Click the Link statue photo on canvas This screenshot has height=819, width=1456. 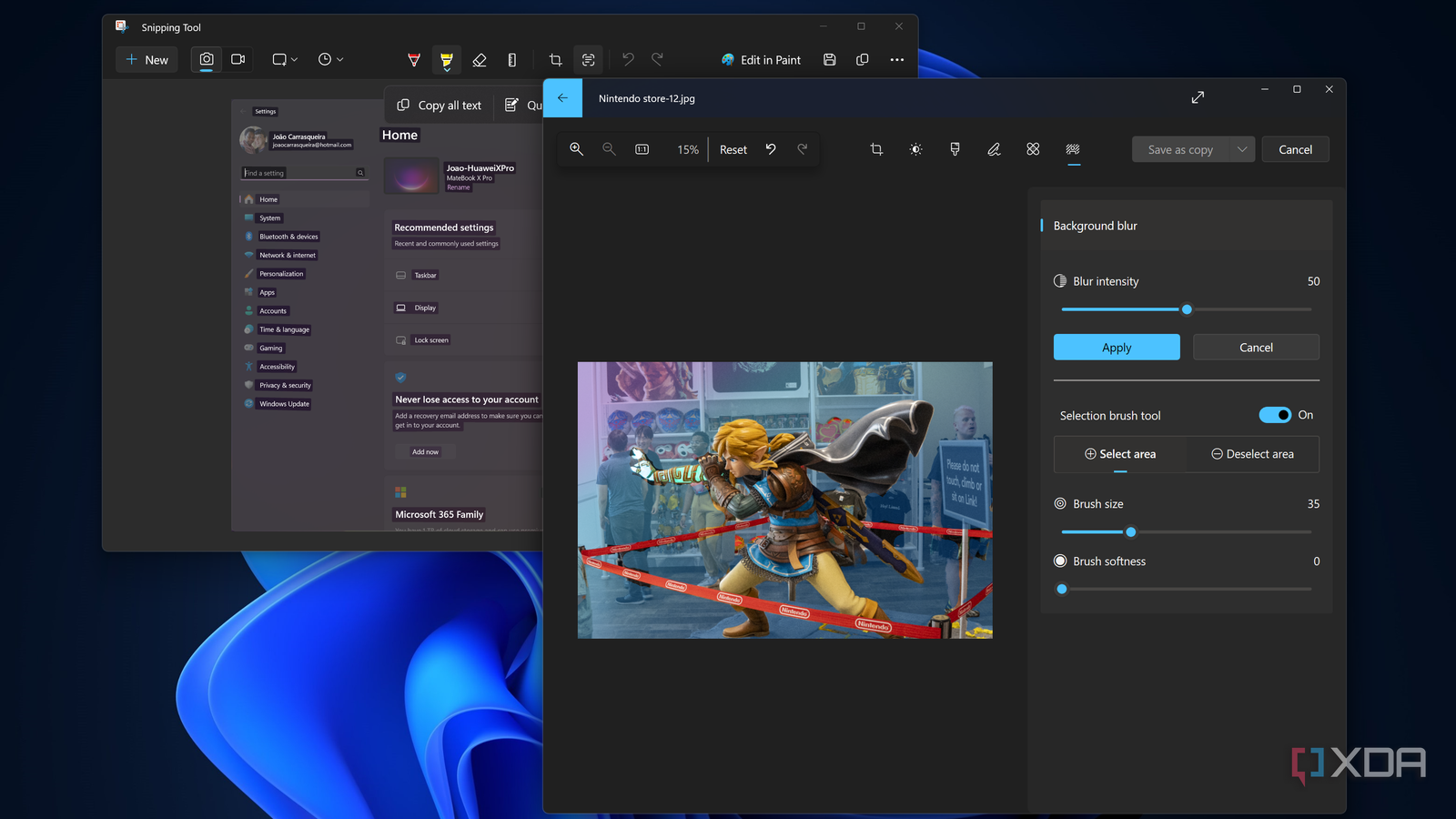(784, 500)
